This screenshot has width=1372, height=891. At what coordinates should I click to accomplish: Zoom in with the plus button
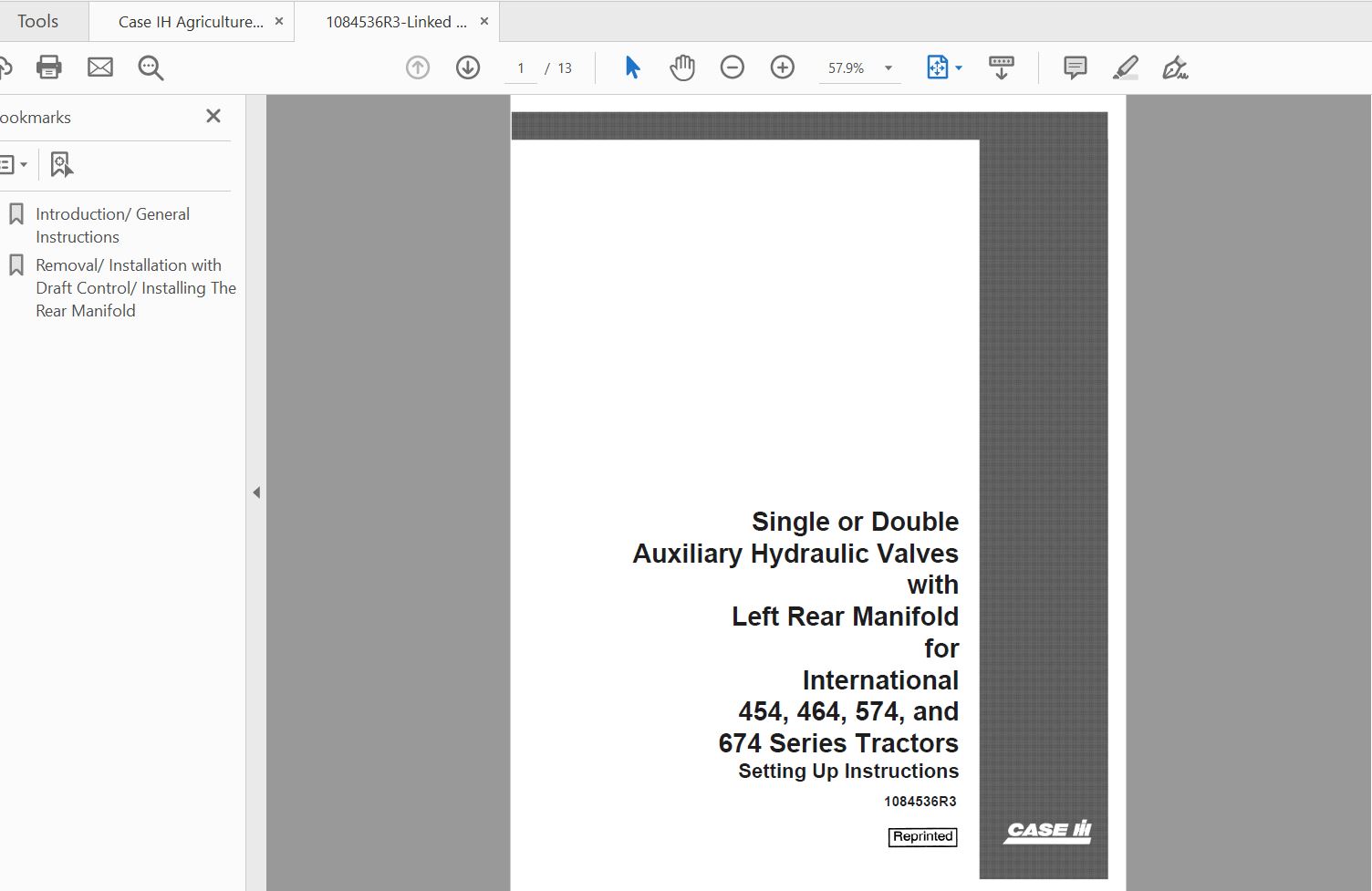pyautogui.click(x=783, y=67)
